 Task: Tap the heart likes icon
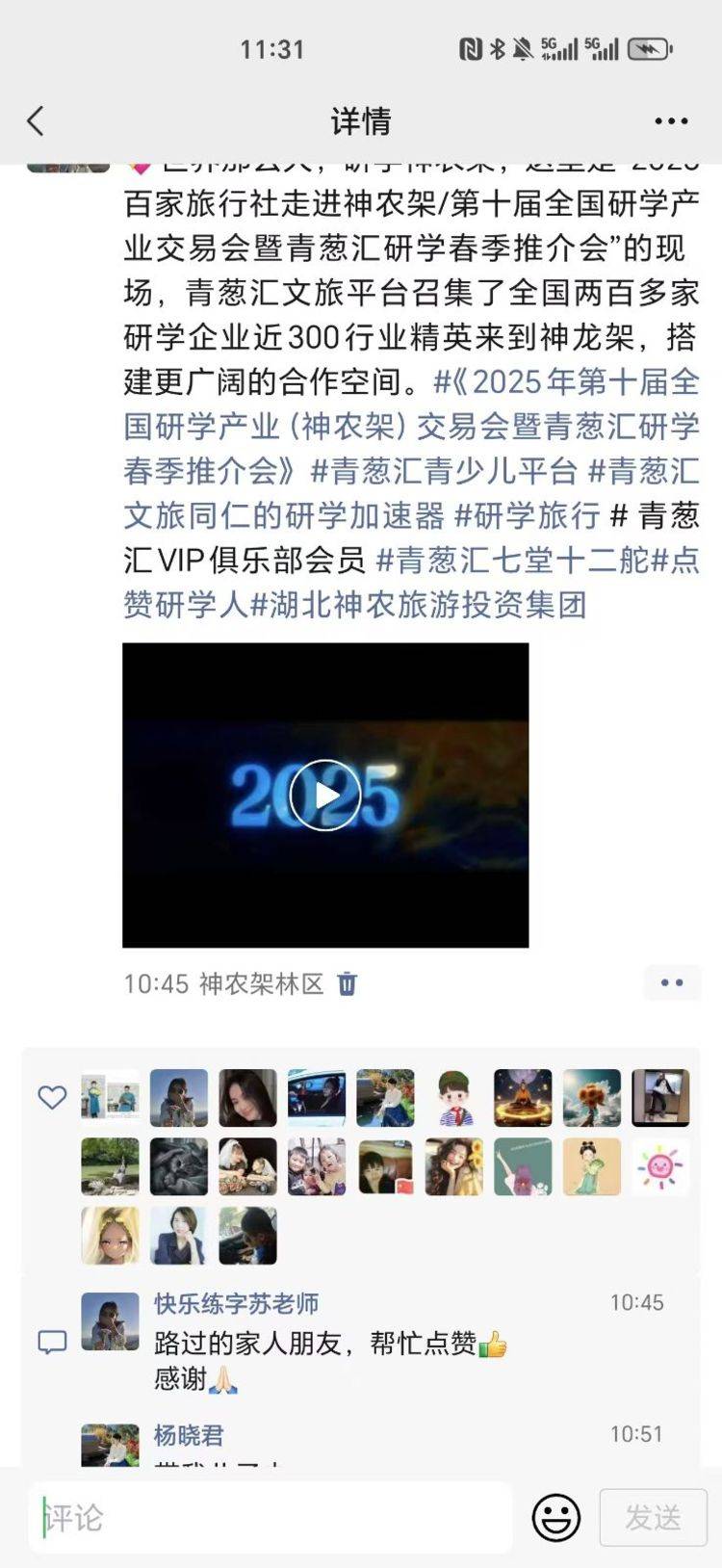pyautogui.click(x=52, y=1097)
